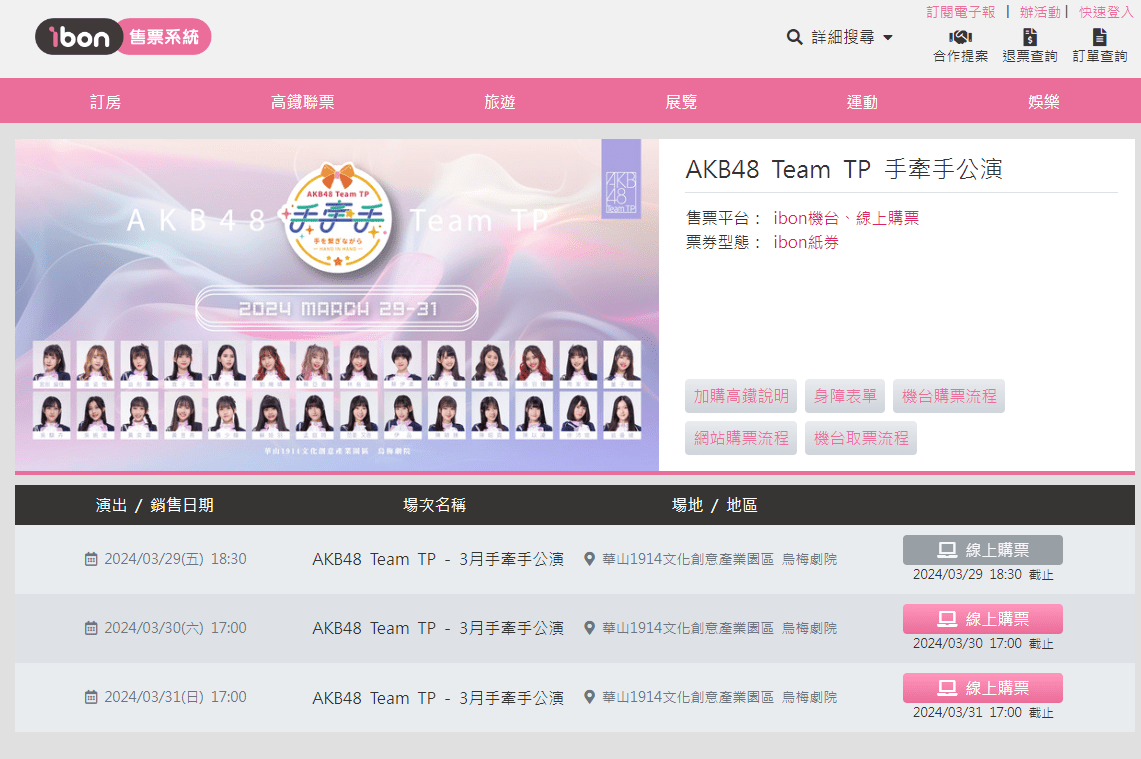This screenshot has width=1141, height=759.
Task: Open the 展覽 section
Action: [x=680, y=100]
